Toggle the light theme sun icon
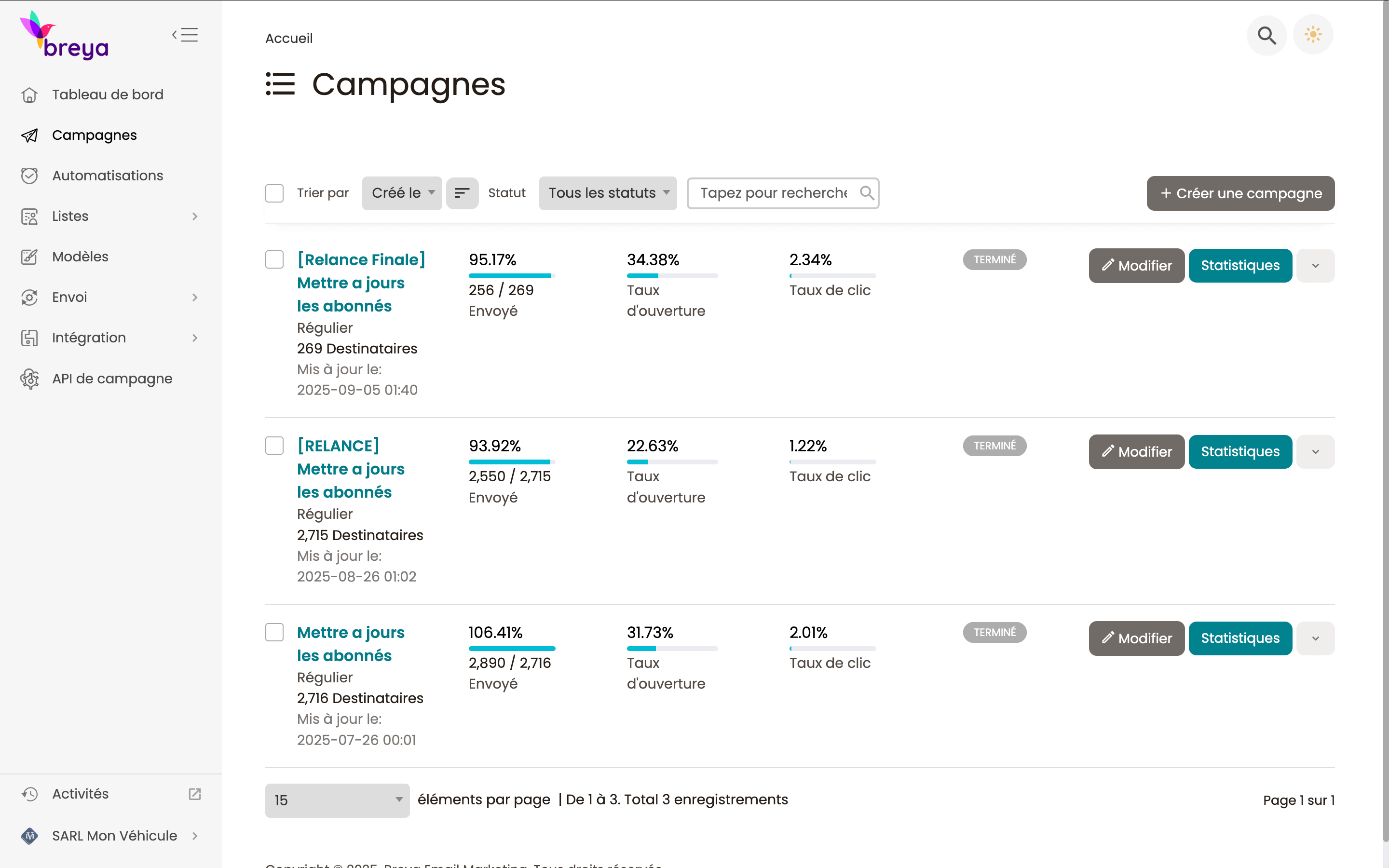The height and width of the screenshot is (868, 1389). click(x=1313, y=35)
